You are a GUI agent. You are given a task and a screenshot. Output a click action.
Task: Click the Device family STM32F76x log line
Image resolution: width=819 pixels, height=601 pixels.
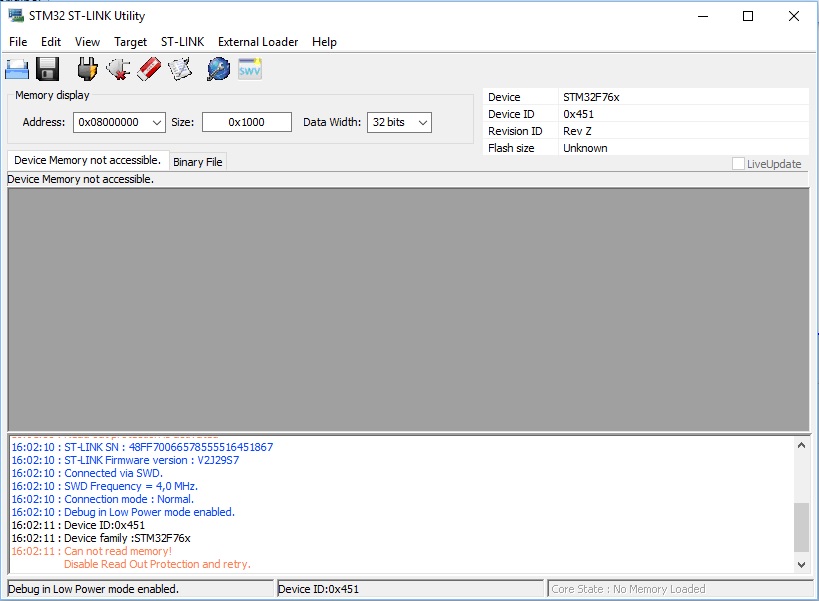click(x=101, y=538)
